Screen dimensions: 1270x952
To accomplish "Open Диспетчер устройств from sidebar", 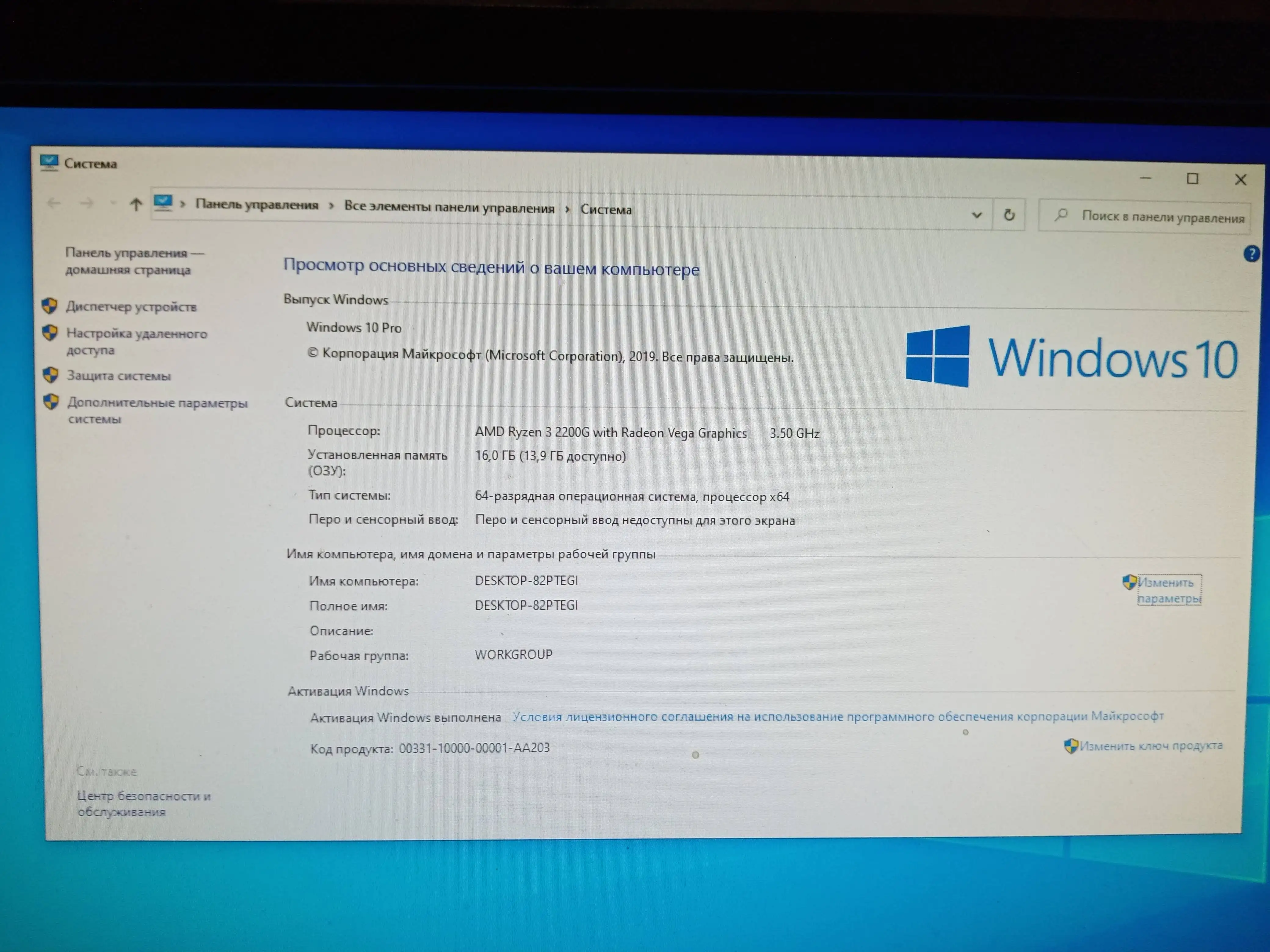I will [131, 306].
